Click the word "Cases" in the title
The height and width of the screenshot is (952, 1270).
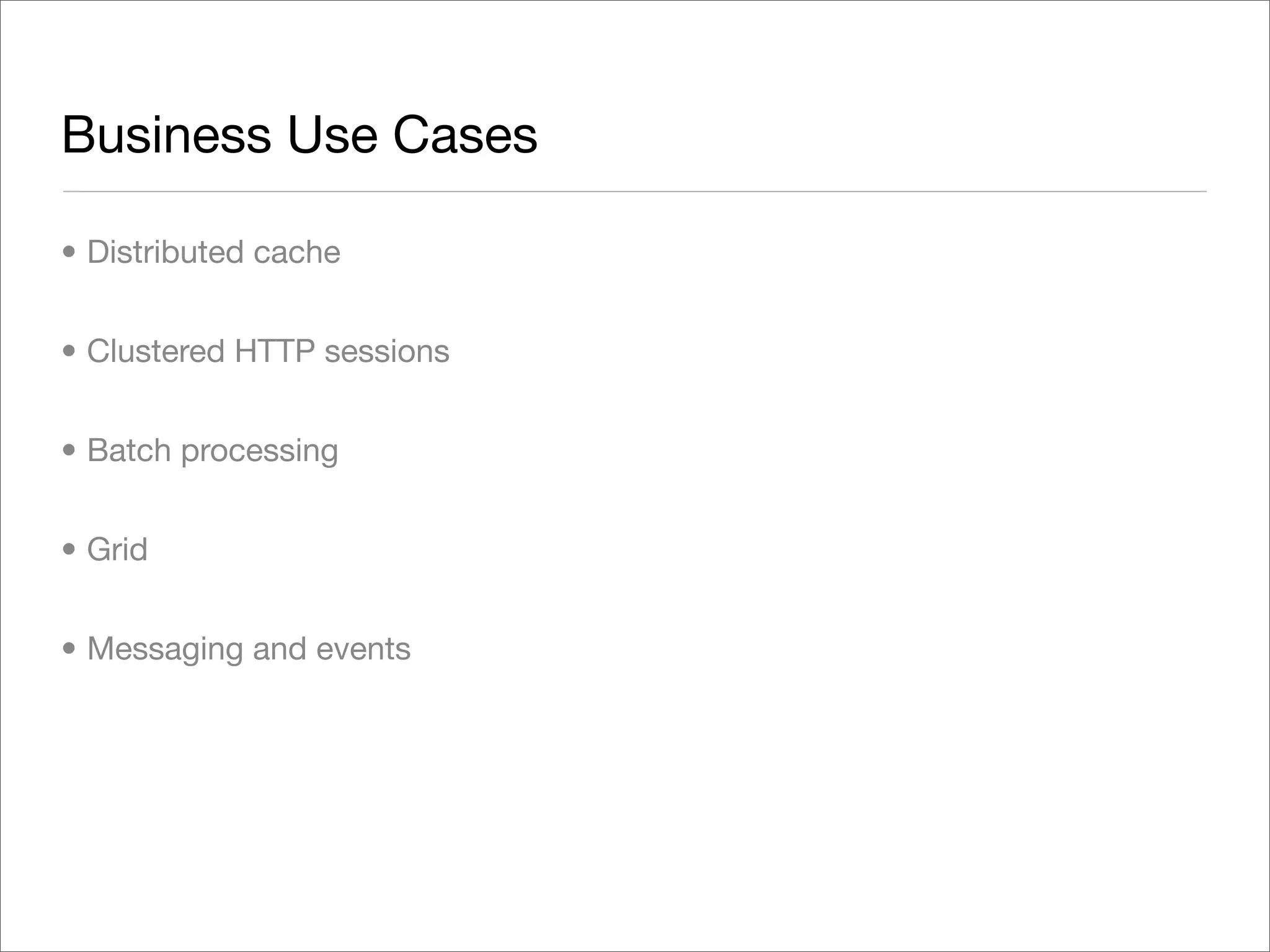coord(465,135)
